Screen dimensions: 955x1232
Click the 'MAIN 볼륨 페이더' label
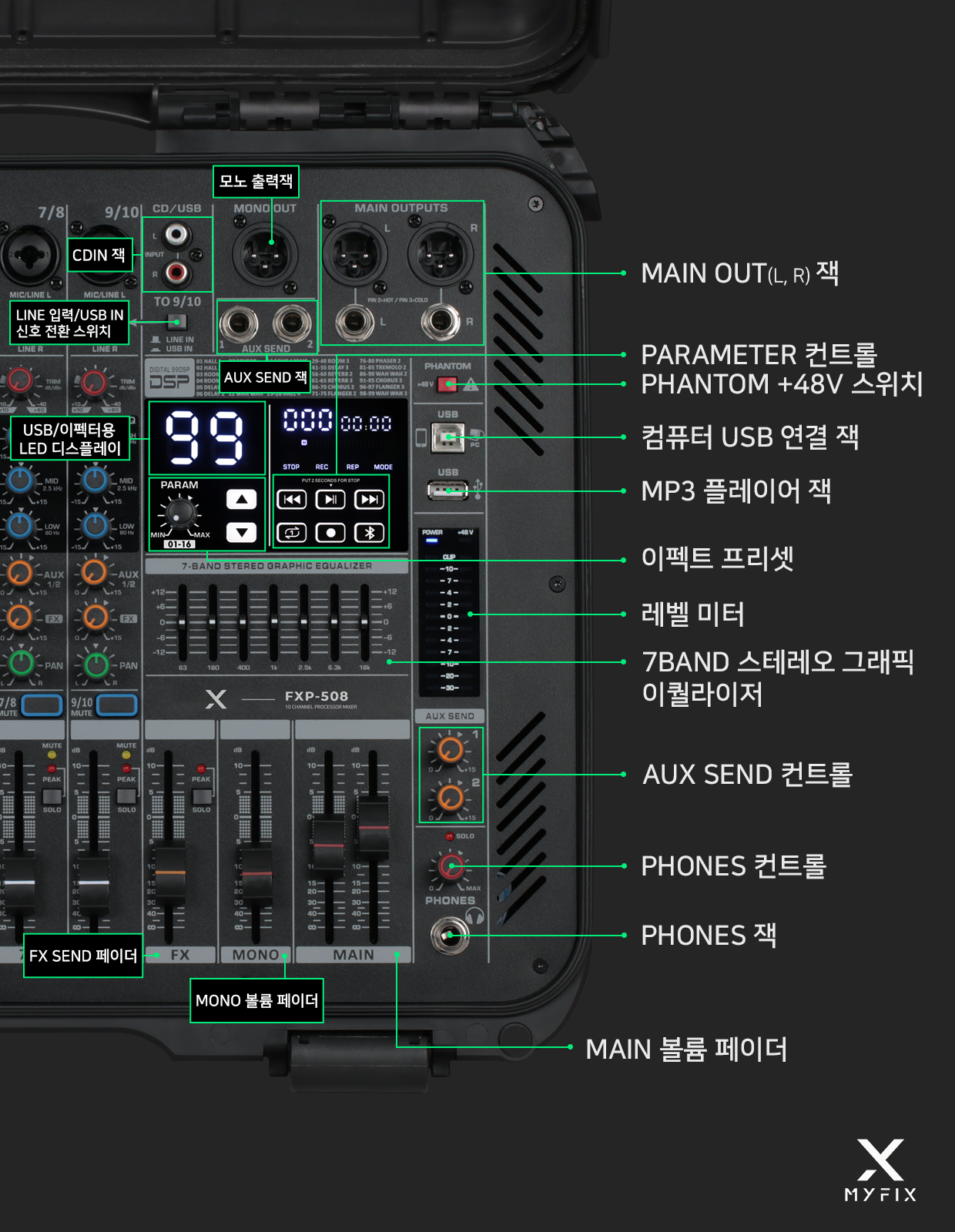pos(685,1049)
